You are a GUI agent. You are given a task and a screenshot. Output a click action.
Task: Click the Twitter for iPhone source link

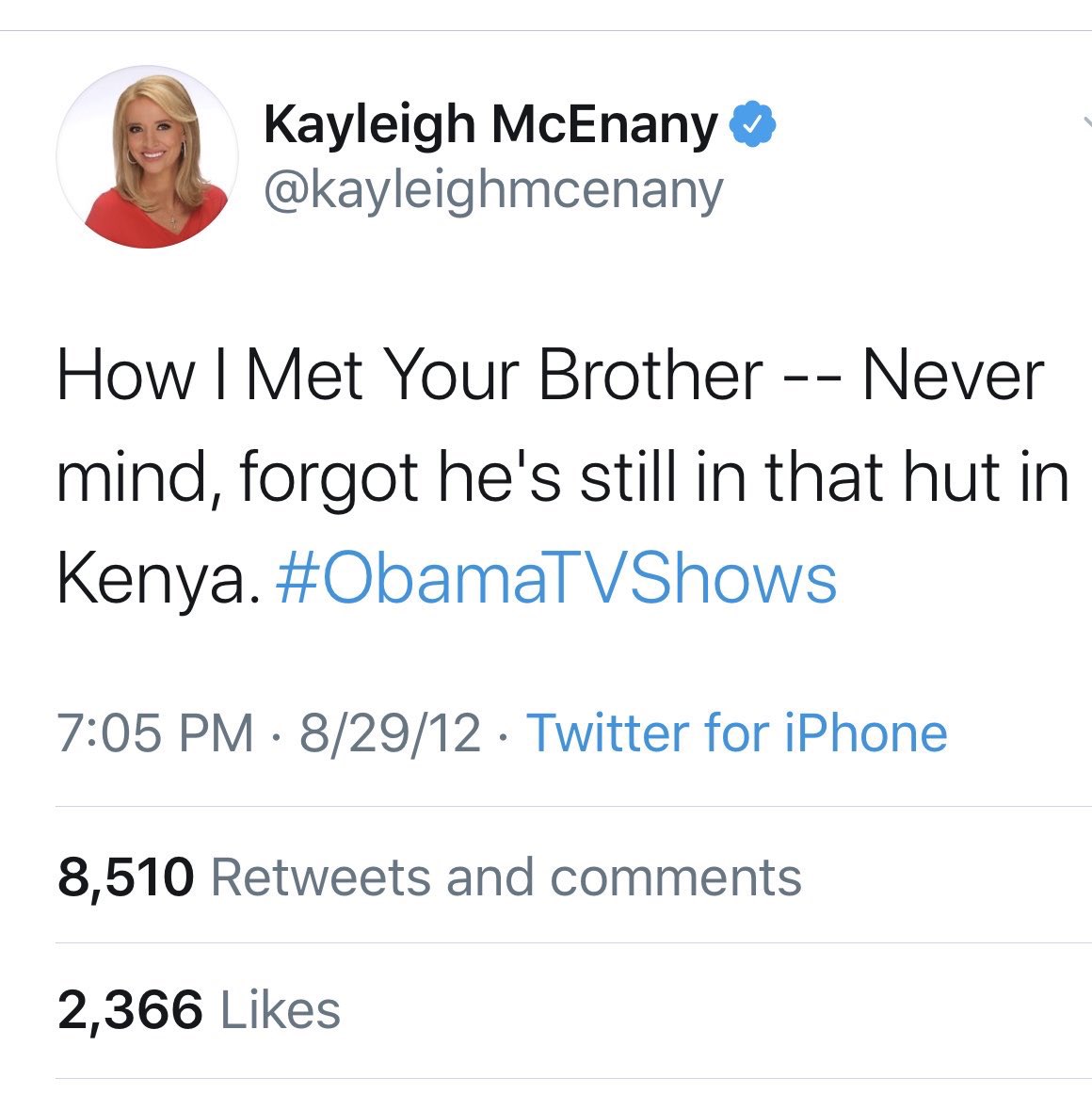pyautogui.click(x=737, y=733)
